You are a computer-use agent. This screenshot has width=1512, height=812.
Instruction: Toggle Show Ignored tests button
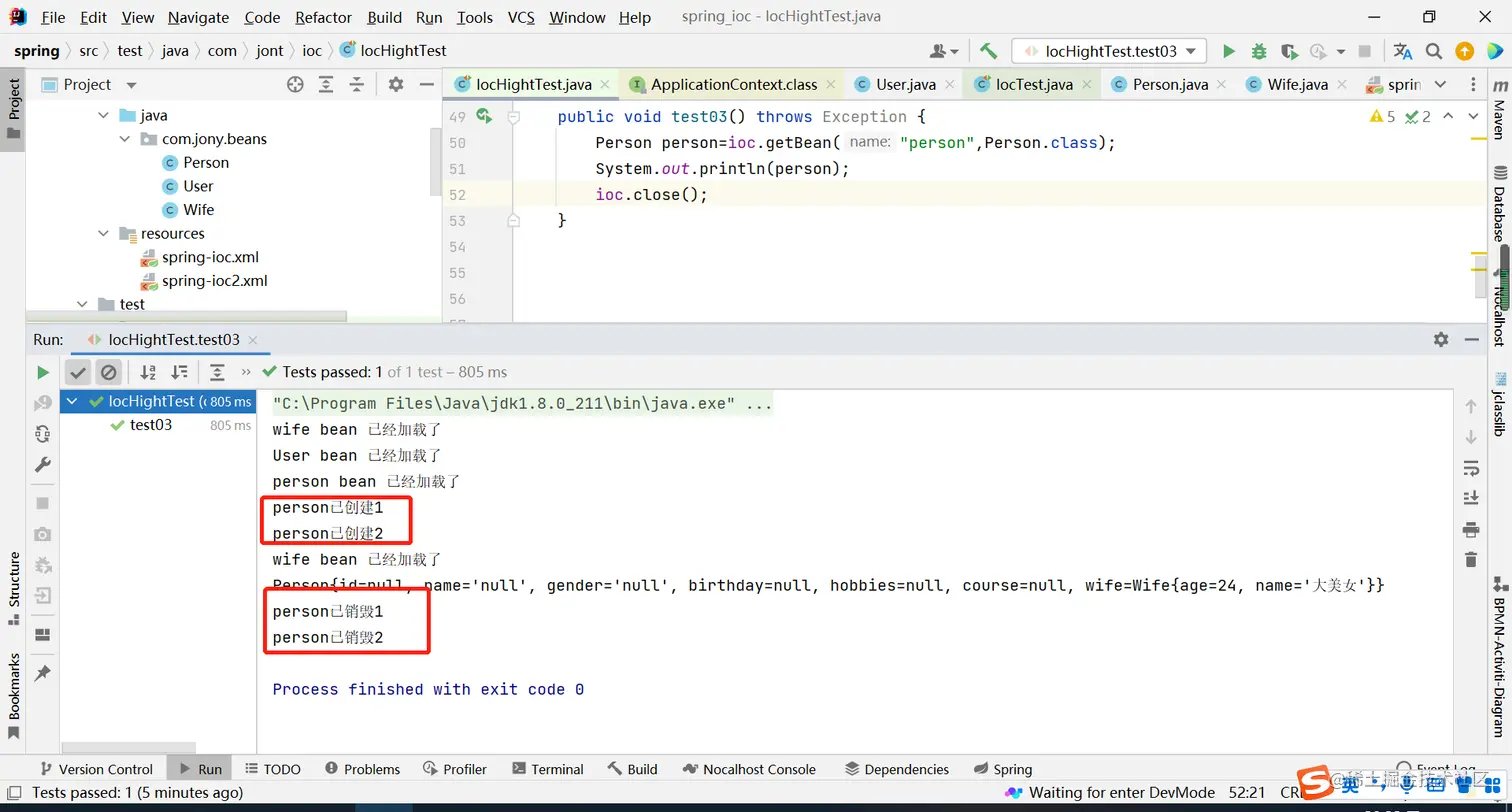pyautogui.click(x=108, y=372)
